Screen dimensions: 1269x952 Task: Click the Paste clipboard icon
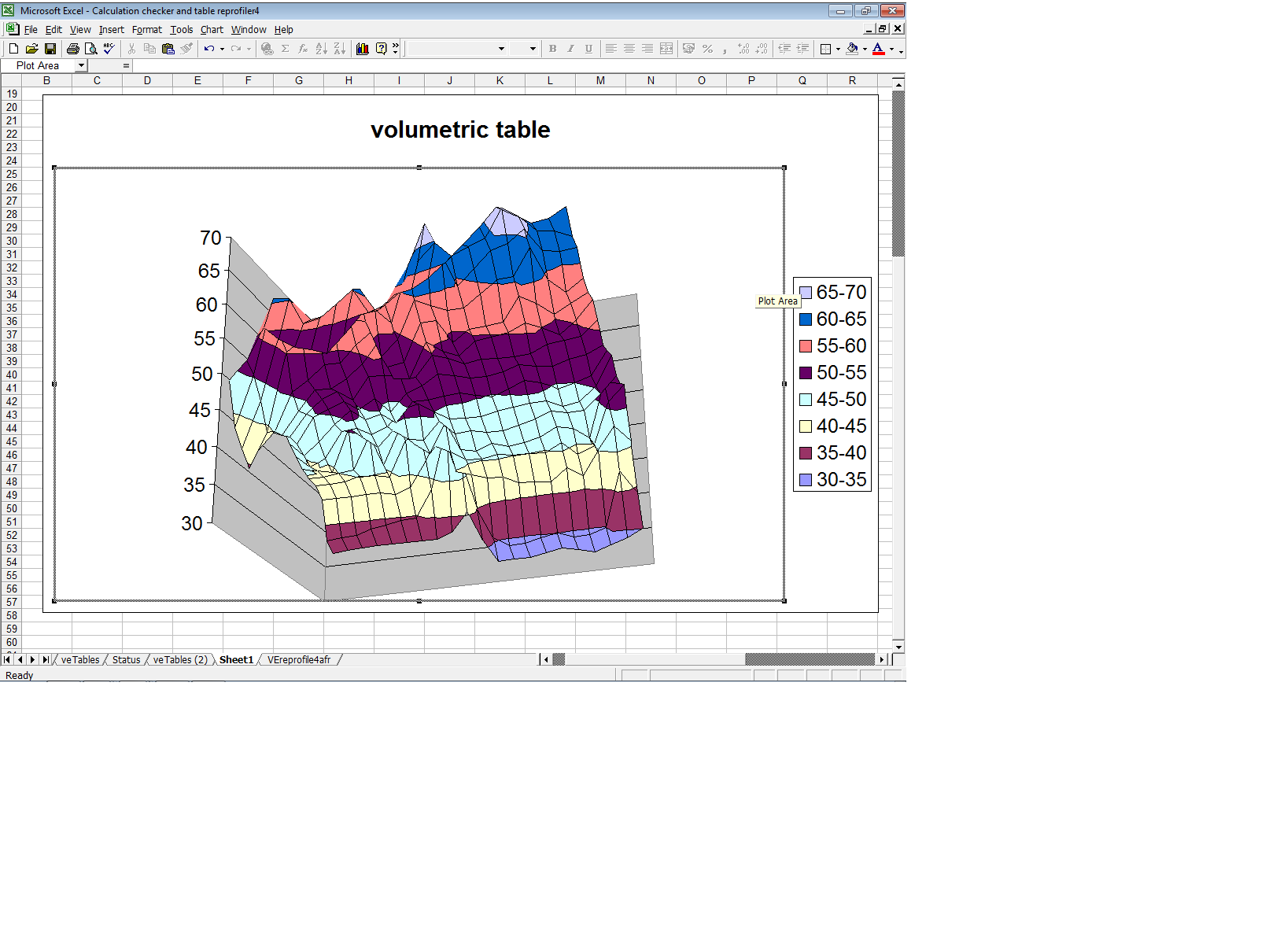click(168, 49)
